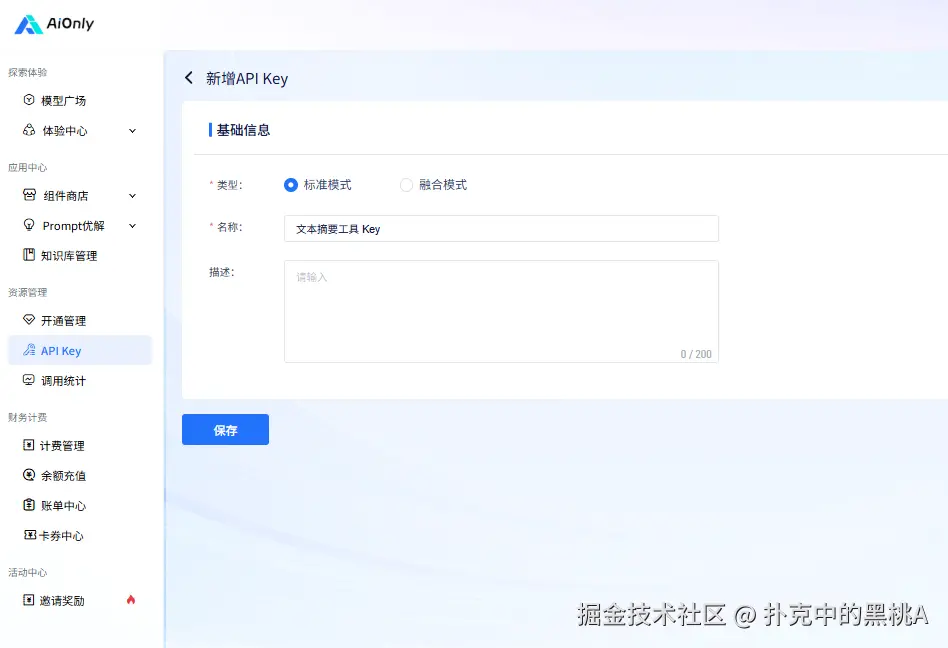Open 开通管理 in 资源管理 section
This screenshot has height=648, width=948.
pos(29,320)
